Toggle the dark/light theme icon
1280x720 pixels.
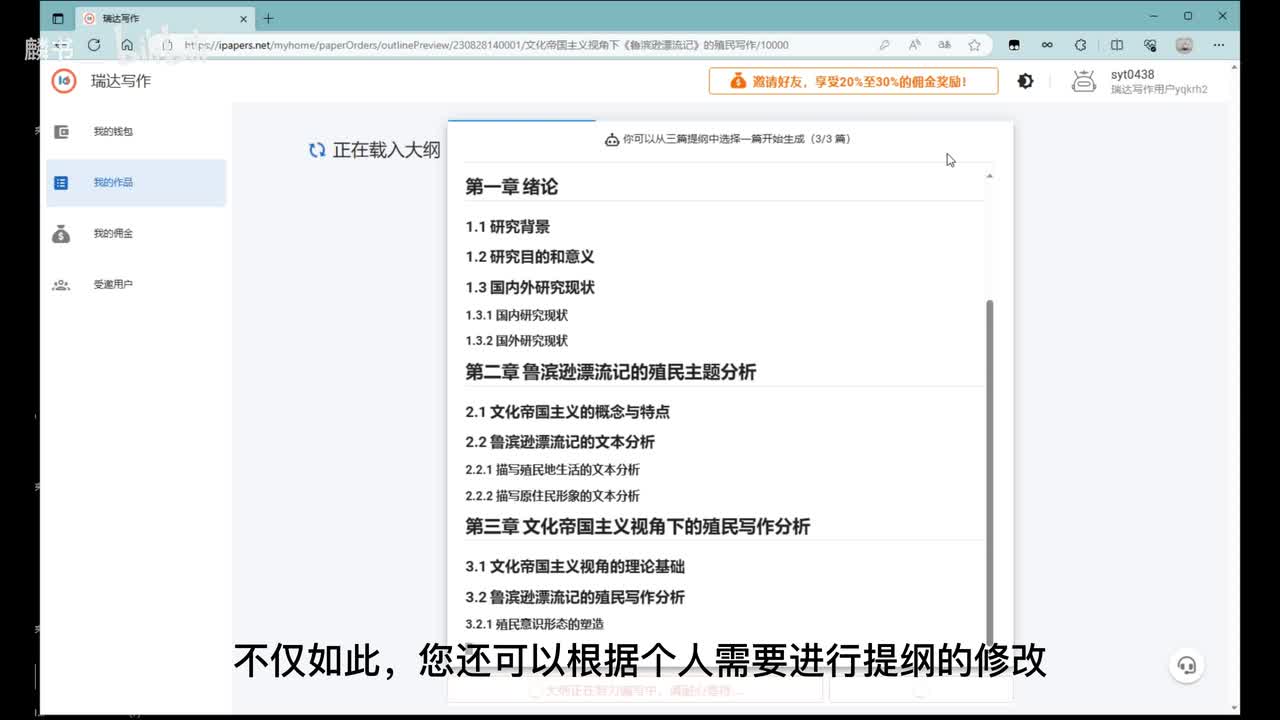click(1025, 81)
